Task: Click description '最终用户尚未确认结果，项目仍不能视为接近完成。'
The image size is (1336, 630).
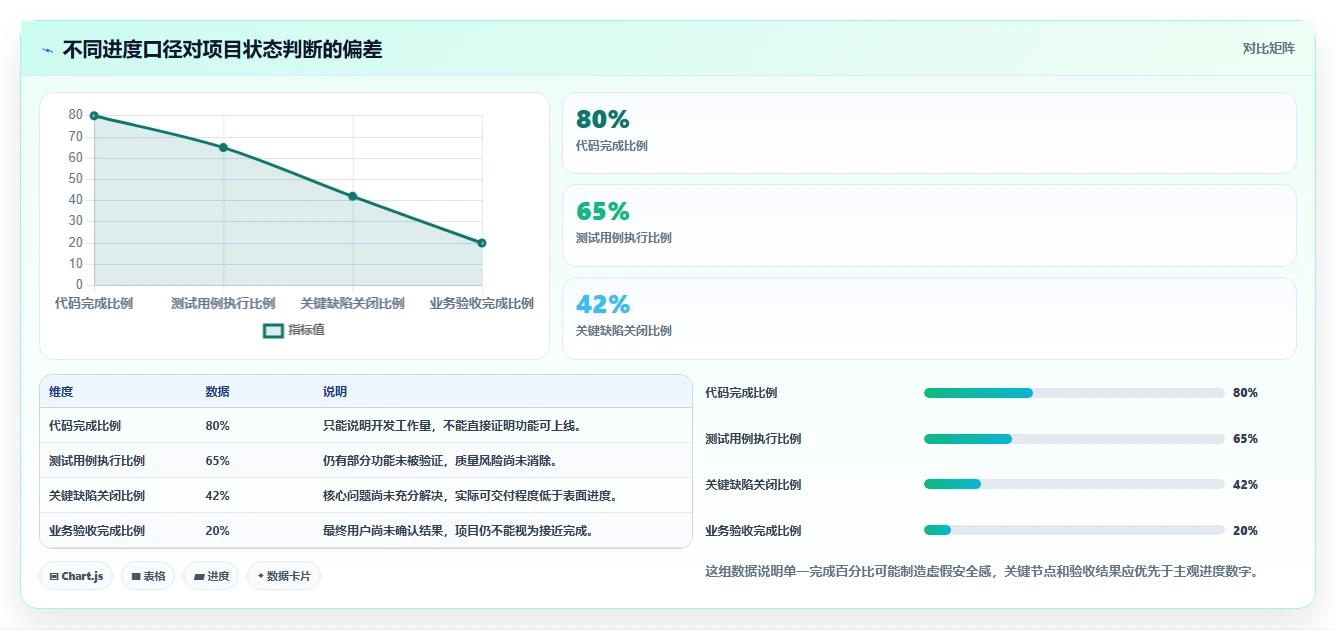Action: coord(460,531)
